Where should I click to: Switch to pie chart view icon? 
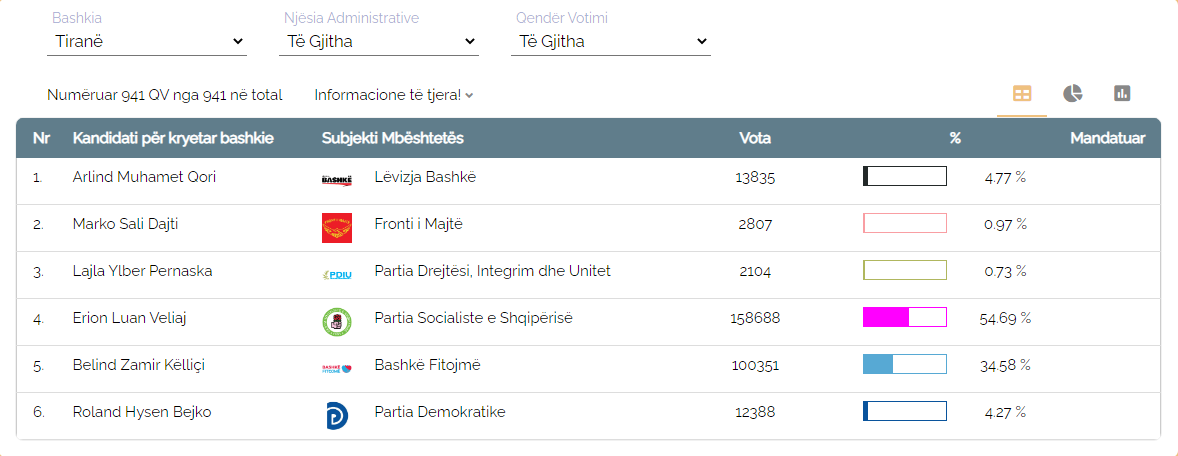[1072, 94]
